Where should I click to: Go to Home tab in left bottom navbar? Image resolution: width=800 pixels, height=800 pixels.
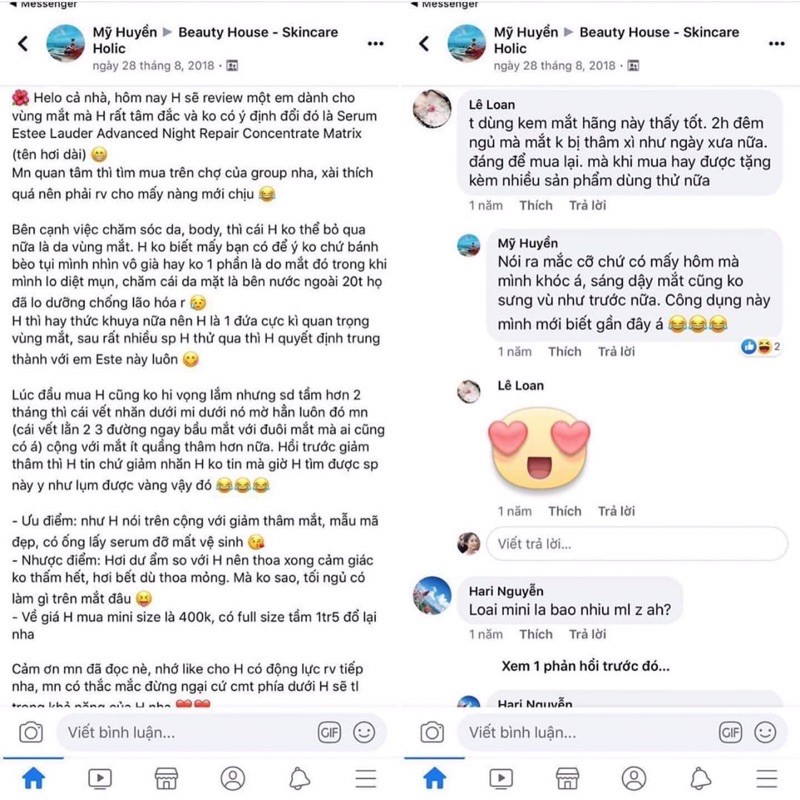(x=34, y=779)
